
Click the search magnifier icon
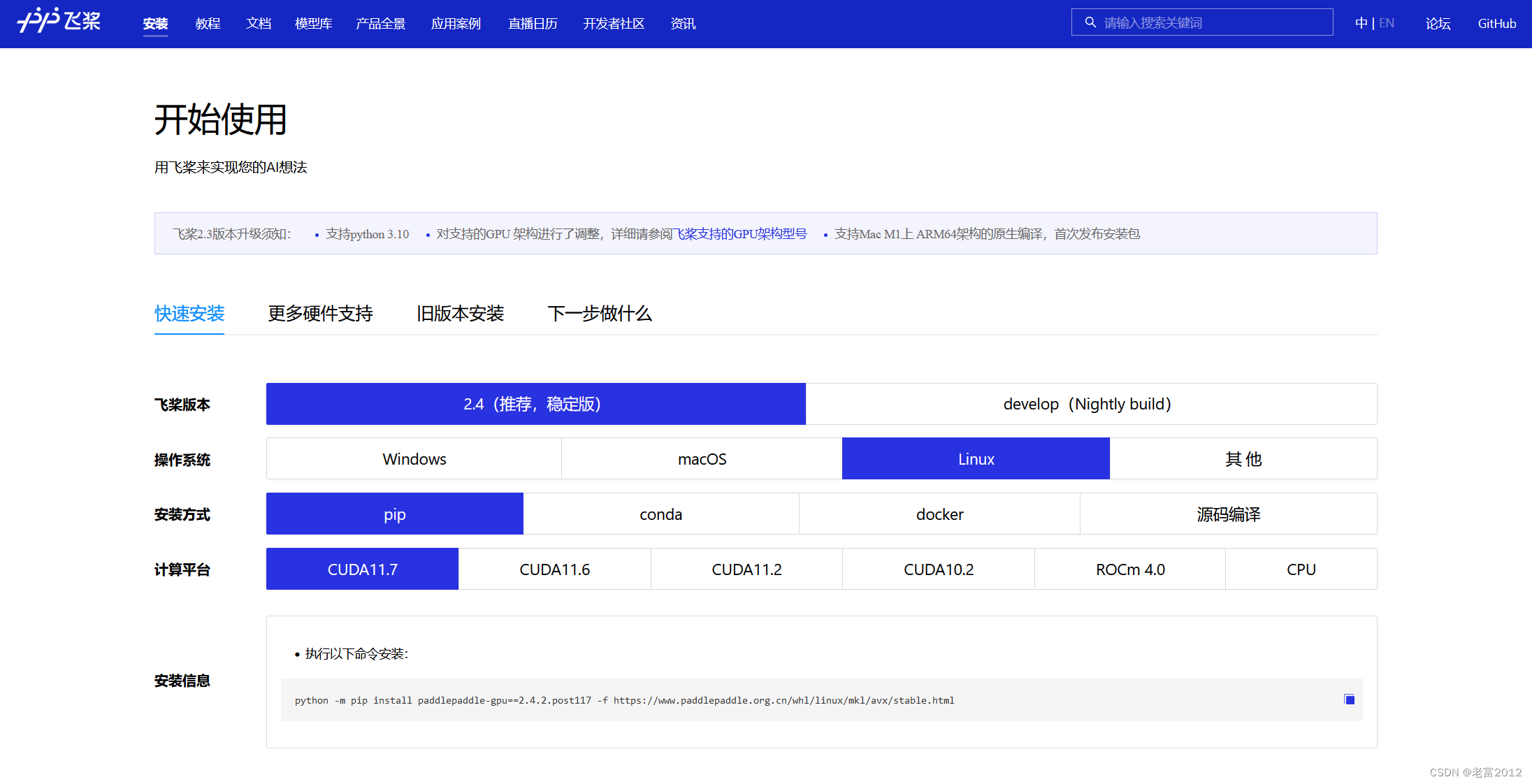coord(1090,22)
